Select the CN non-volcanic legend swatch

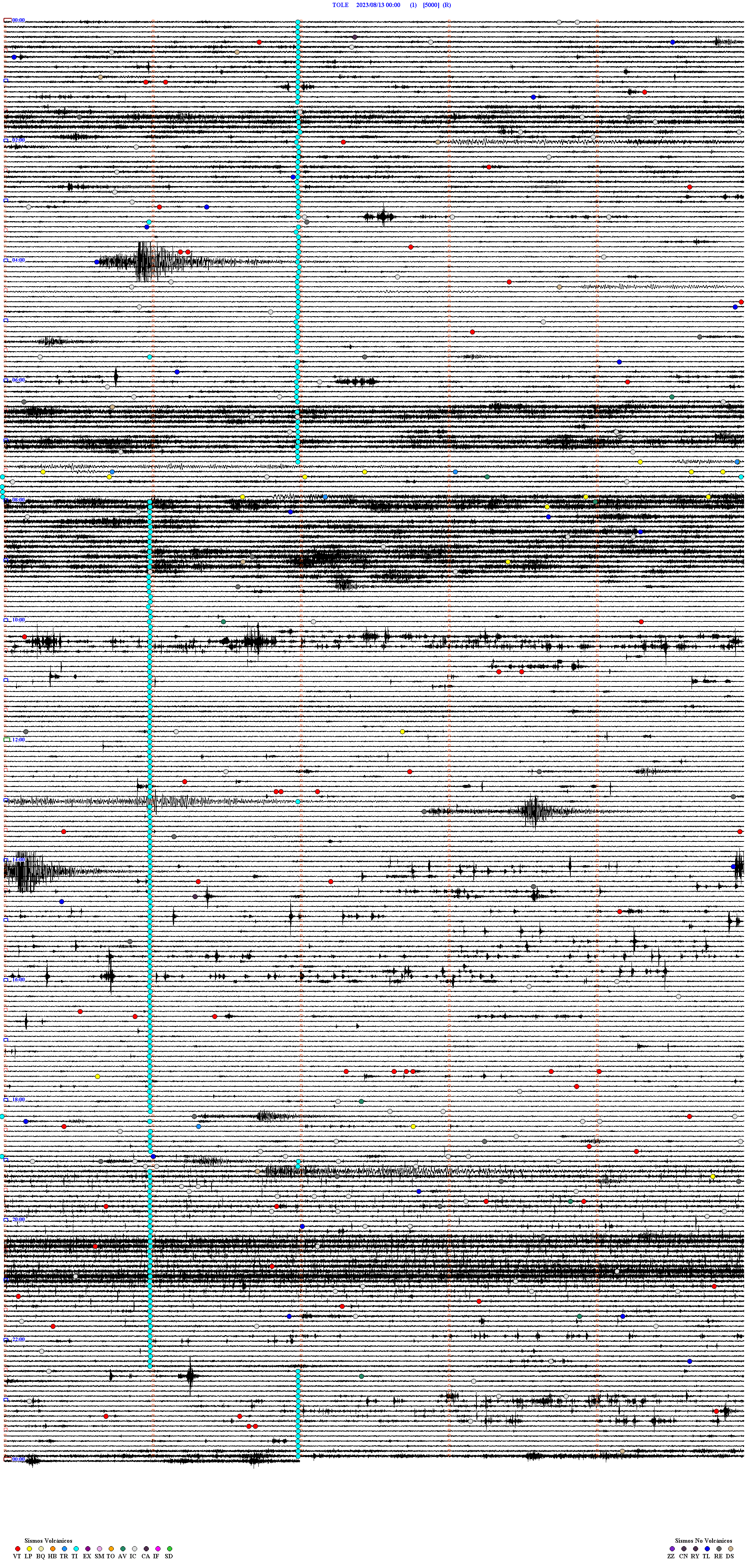coord(683,1549)
